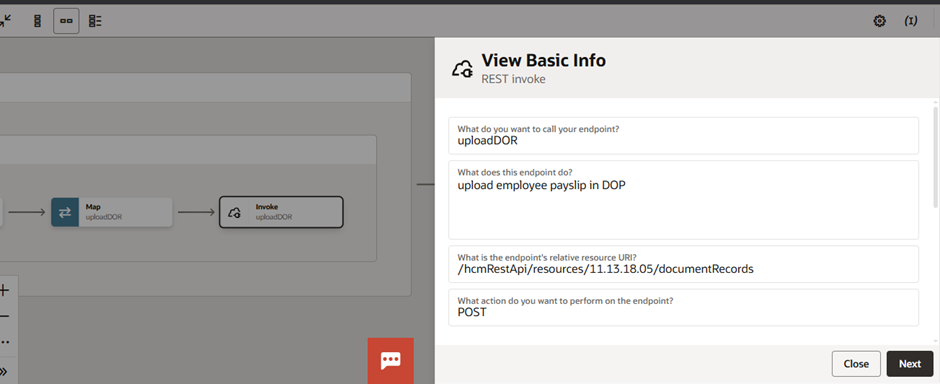This screenshot has height=384, width=940.
Task: Expand the double chevron at bottom left
Action: click(5, 370)
